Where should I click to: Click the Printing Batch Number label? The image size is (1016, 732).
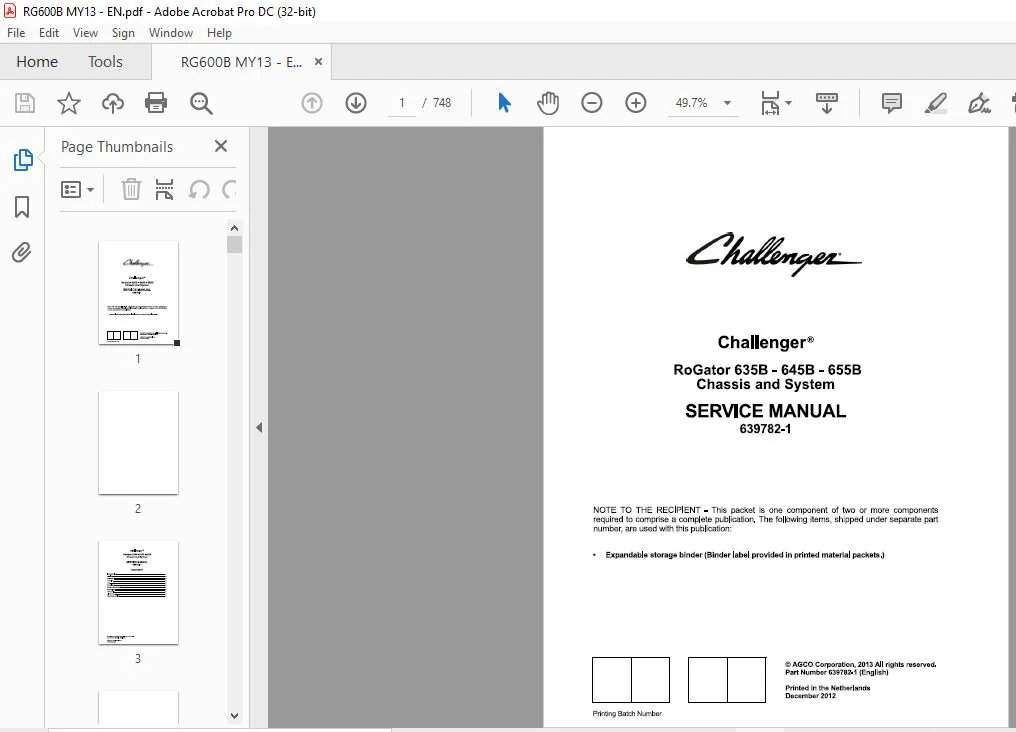point(627,714)
